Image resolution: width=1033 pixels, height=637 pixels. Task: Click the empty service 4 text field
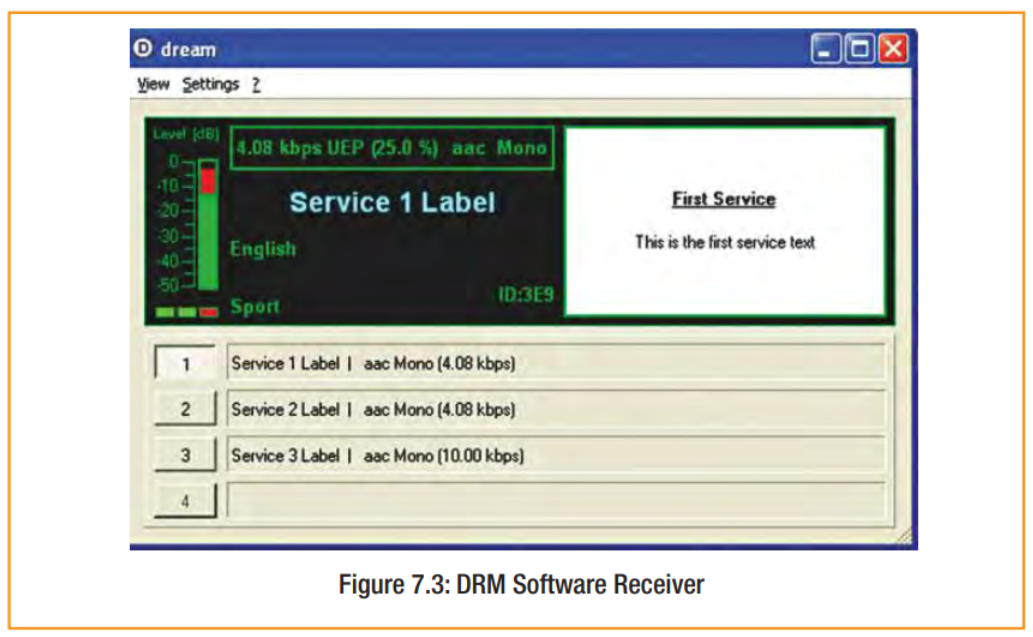coord(555,501)
